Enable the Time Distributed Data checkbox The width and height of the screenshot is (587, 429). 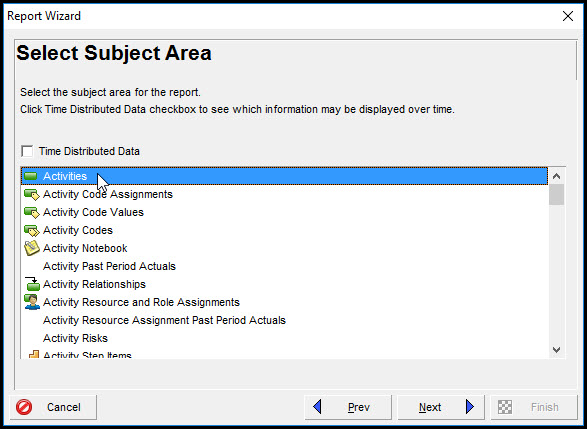coord(27,151)
